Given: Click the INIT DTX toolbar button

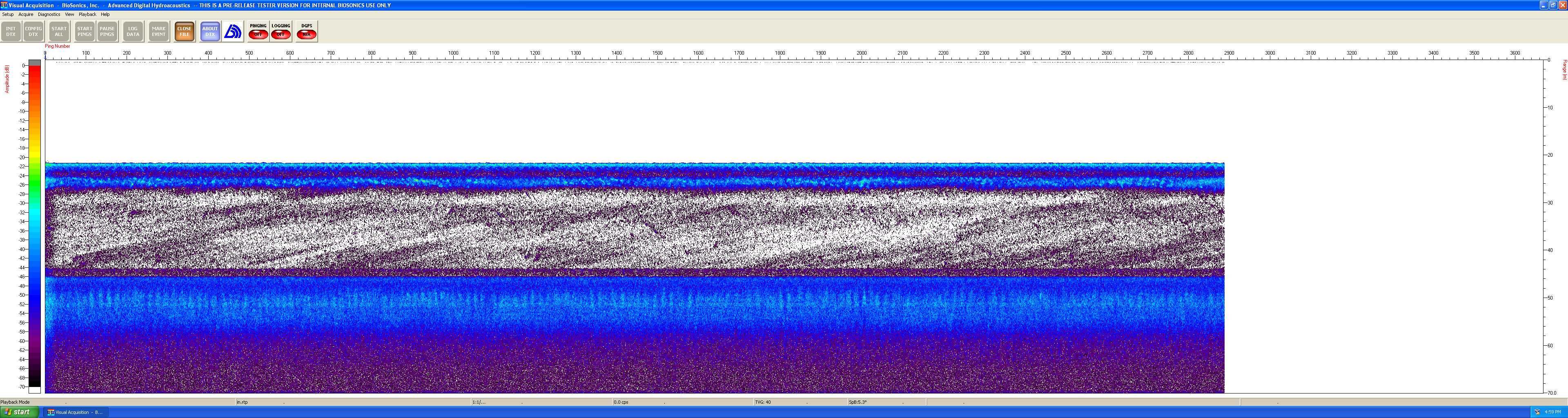Looking at the screenshot, I should pyautogui.click(x=11, y=32).
